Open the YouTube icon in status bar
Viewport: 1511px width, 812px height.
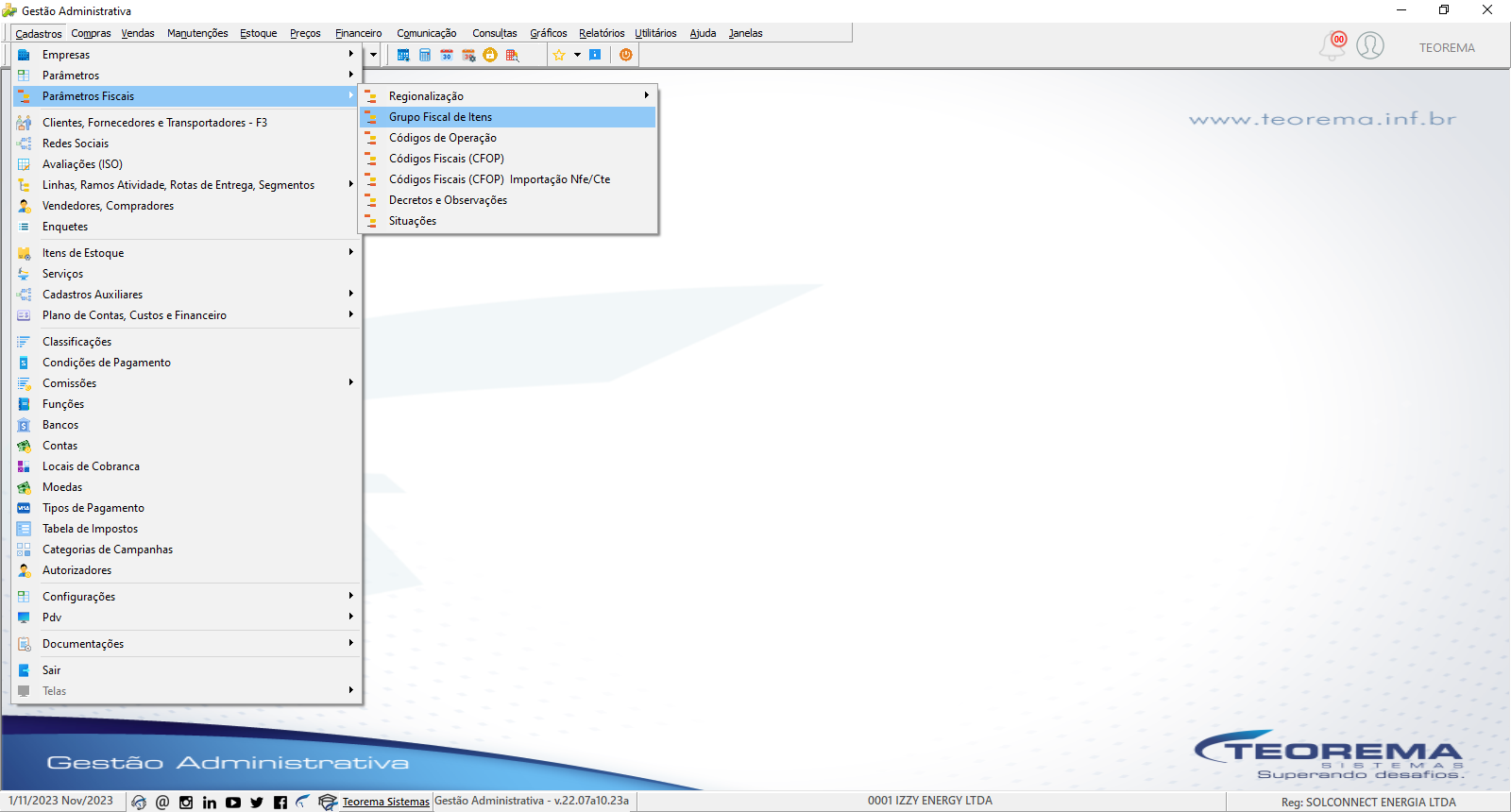pos(233,803)
